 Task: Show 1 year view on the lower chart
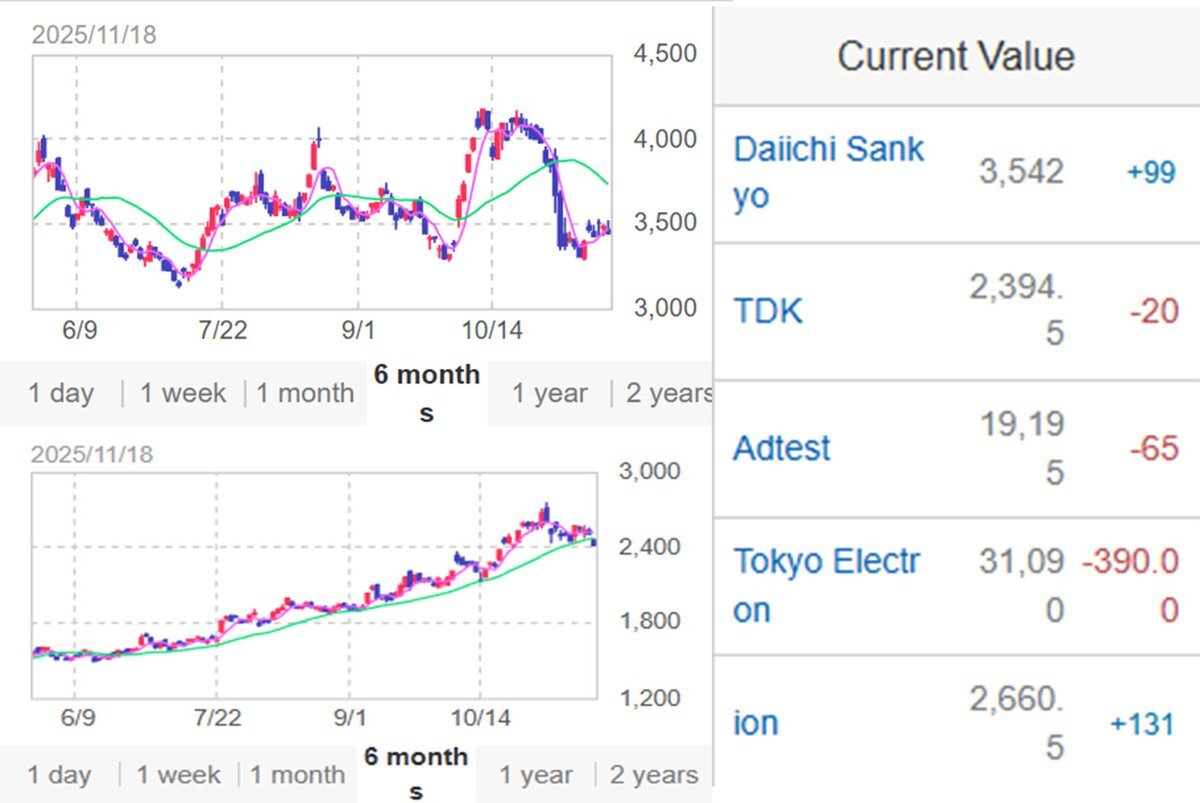[x=536, y=775]
